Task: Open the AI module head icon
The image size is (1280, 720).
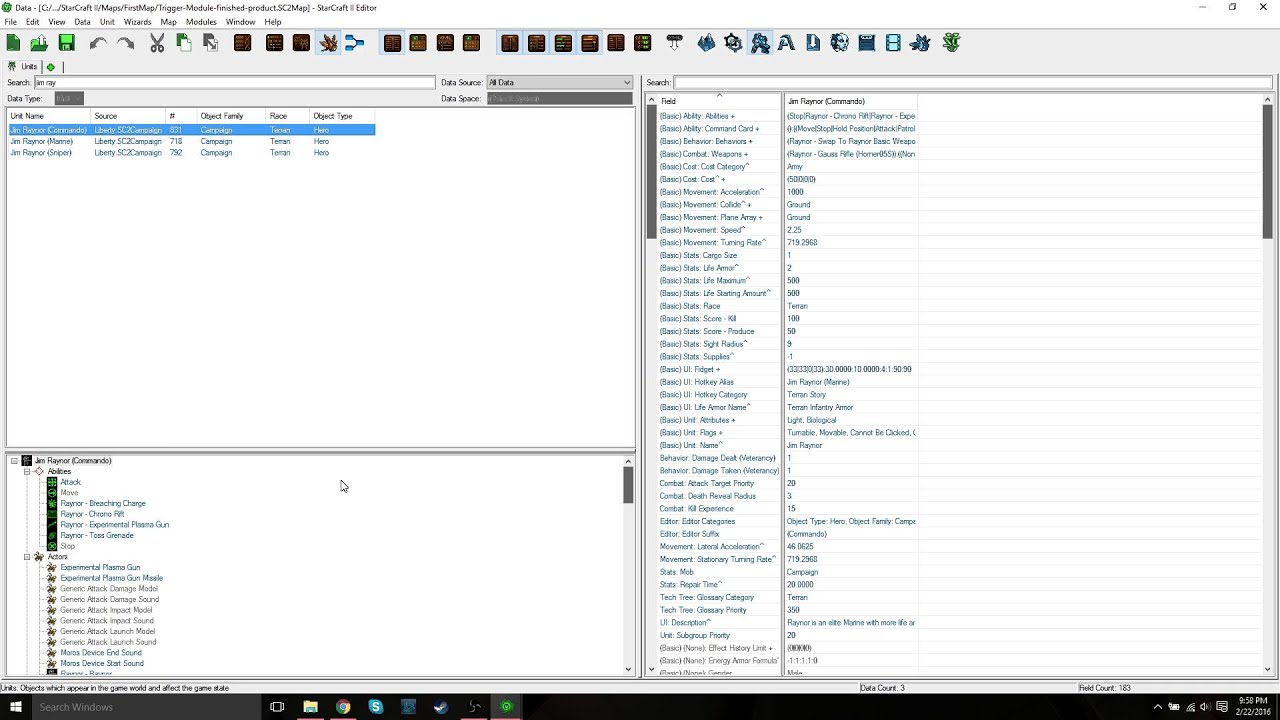Action: point(840,43)
